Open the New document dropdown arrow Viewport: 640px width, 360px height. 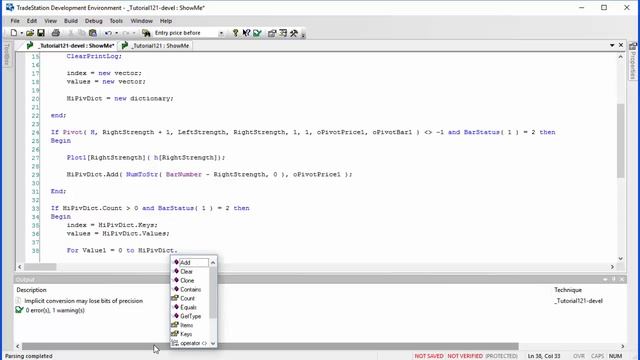tap(21, 33)
